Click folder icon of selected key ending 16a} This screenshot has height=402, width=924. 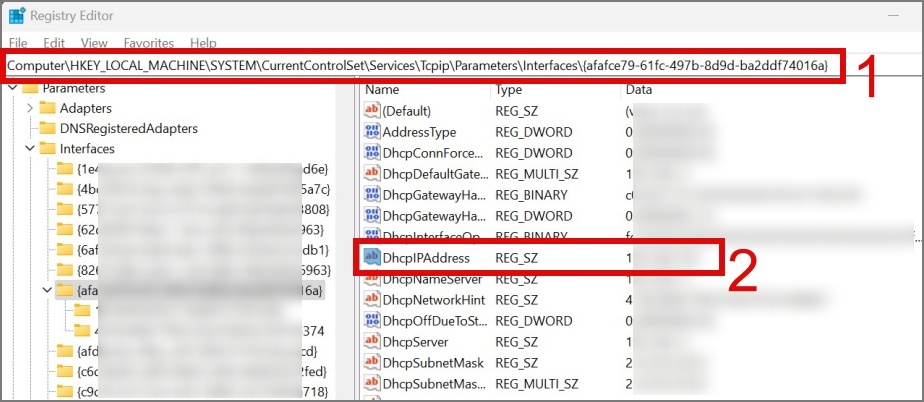64,290
